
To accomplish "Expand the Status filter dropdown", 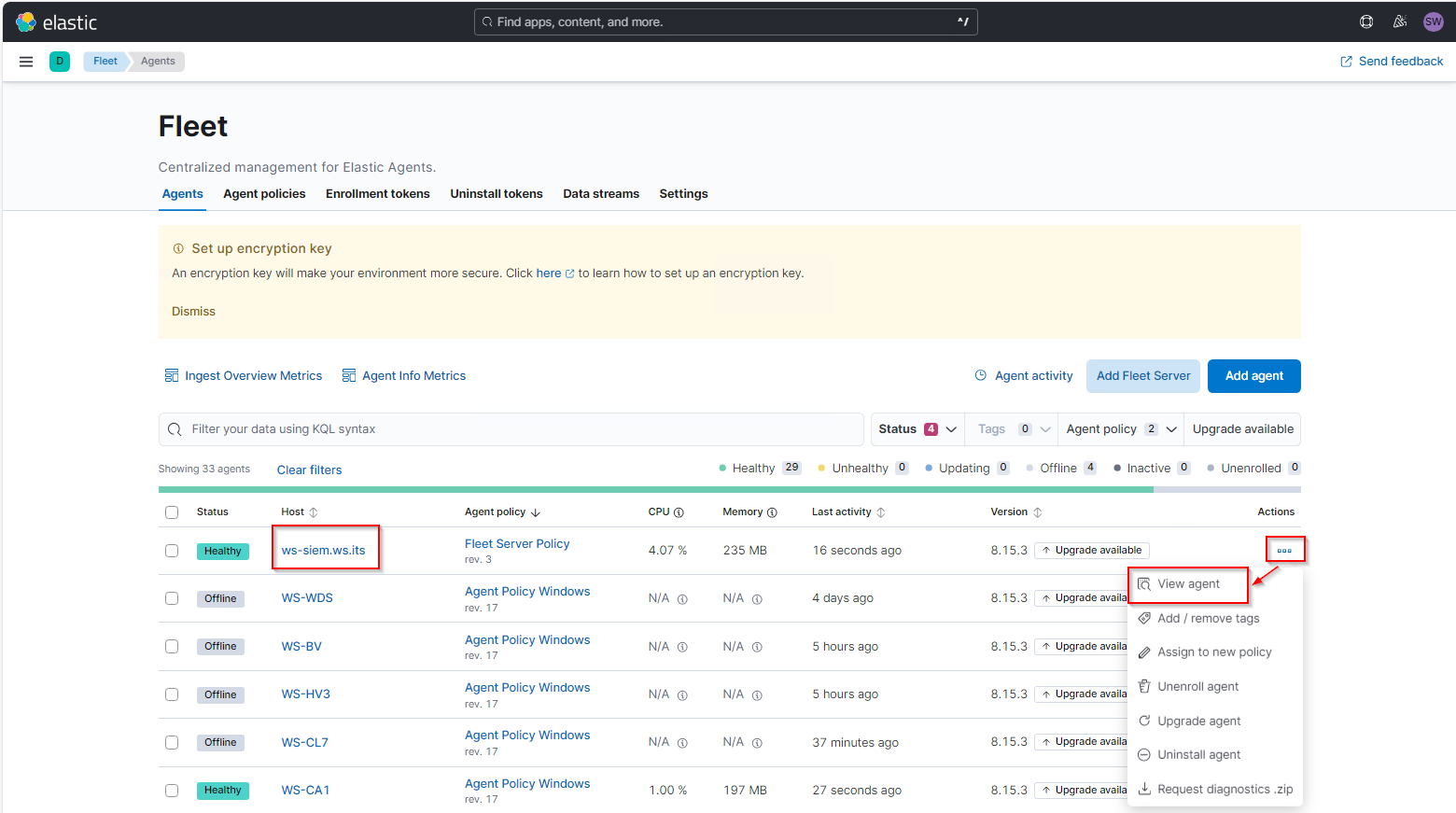I will pyautogui.click(x=917, y=429).
